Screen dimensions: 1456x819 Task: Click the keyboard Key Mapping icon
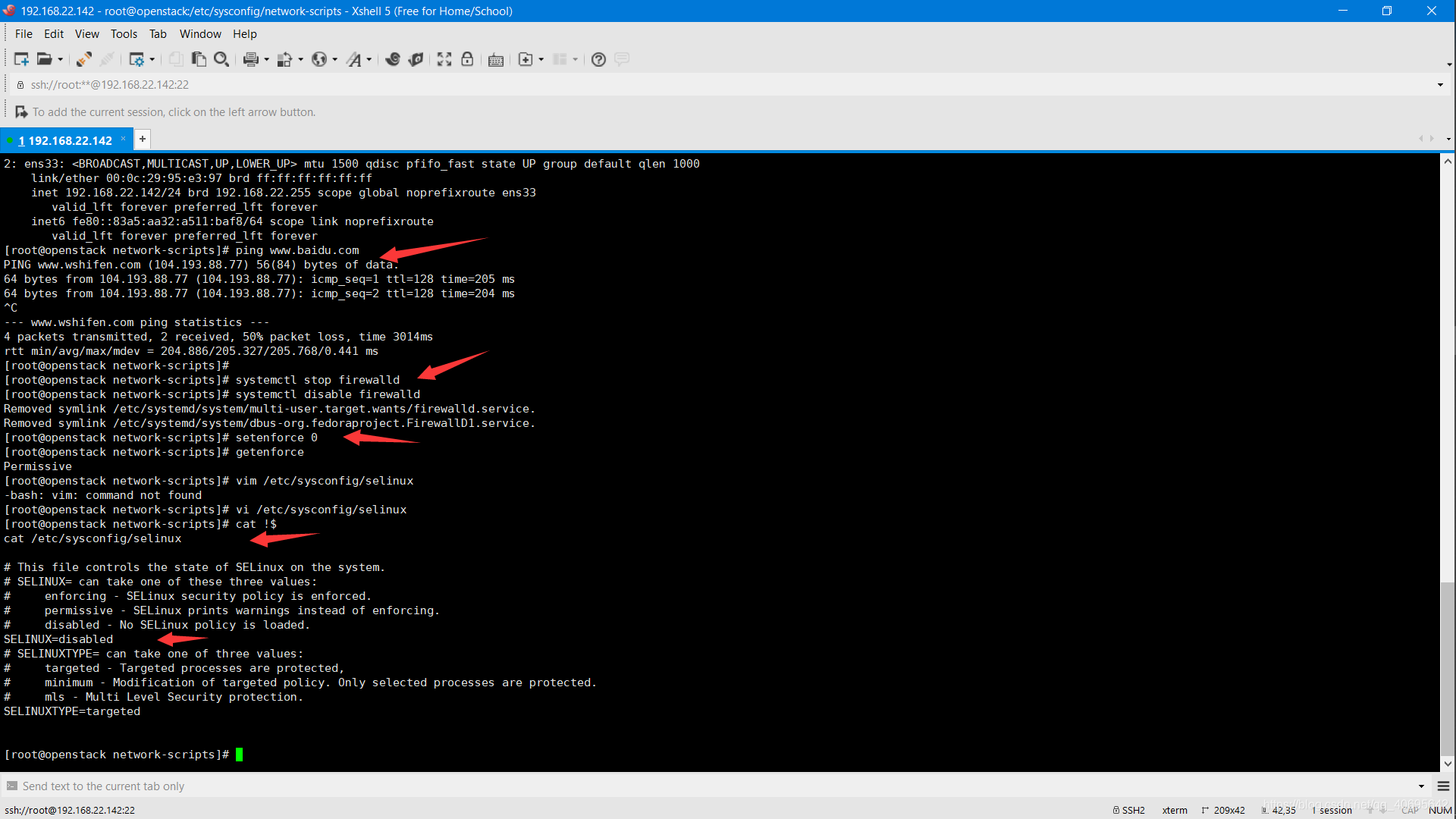(x=496, y=59)
